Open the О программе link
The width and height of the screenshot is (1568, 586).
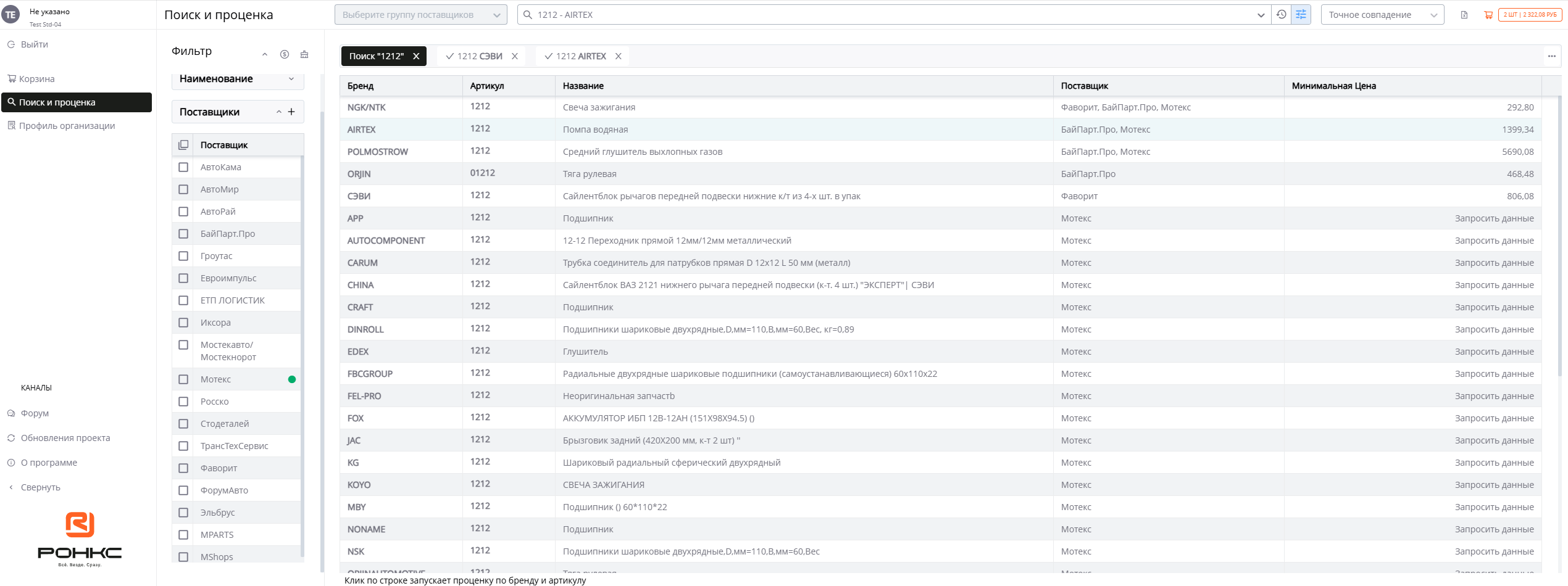click(49, 463)
